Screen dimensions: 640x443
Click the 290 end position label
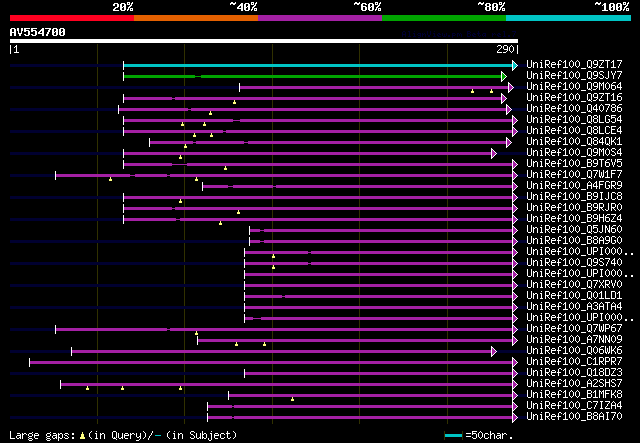click(x=505, y=49)
